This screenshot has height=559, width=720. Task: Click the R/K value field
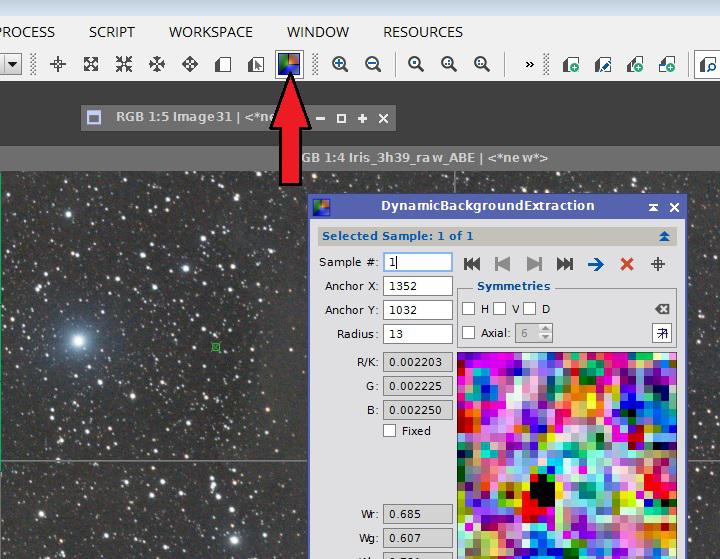(x=418, y=362)
